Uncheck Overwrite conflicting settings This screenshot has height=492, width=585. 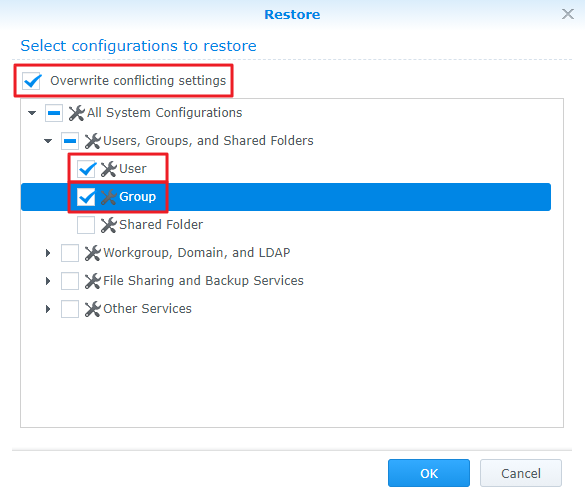(31, 81)
